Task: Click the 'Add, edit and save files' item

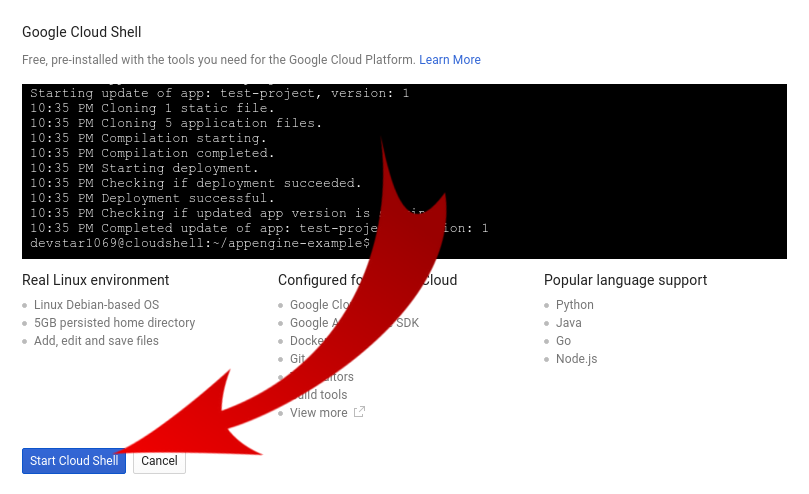Action: point(96,341)
